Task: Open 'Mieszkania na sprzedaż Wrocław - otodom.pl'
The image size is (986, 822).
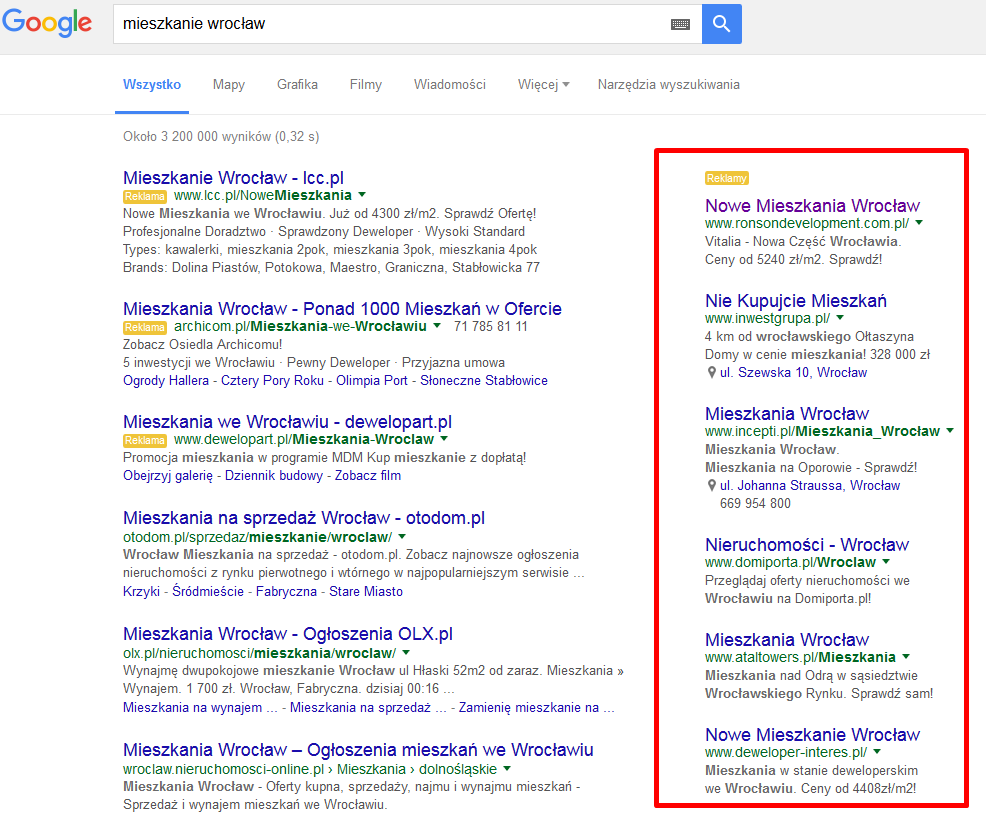Action: click(x=304, y=518)
